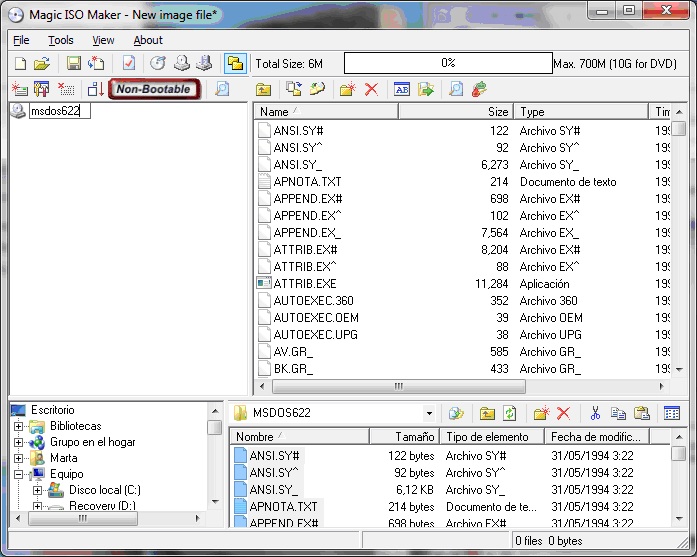Click the New image file icon
Screen dimensions: 697x557
(x=19, y=64)
